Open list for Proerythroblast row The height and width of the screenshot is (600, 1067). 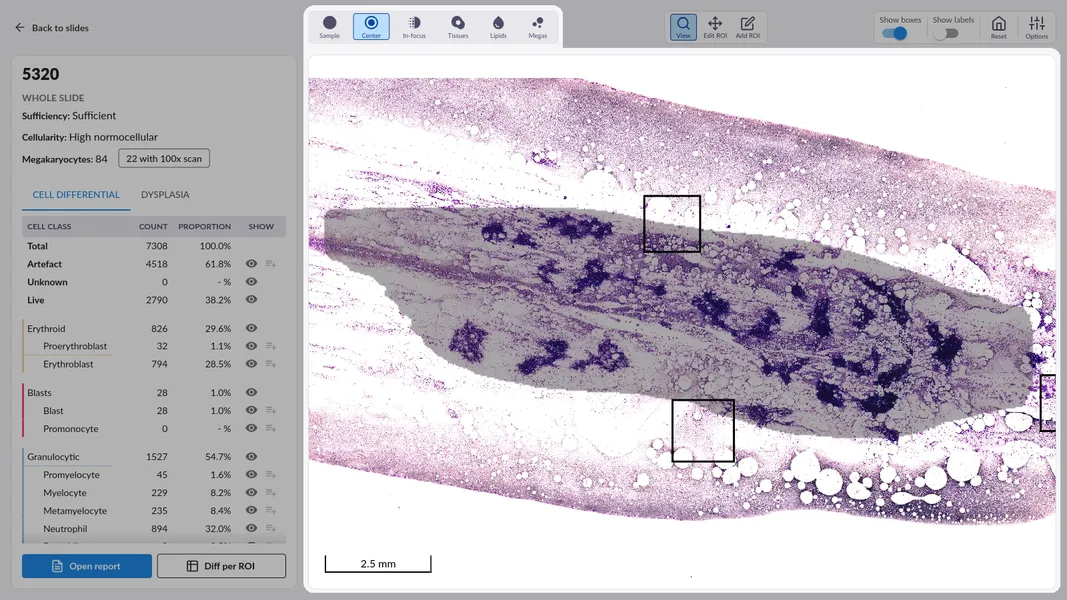point(271,347)
